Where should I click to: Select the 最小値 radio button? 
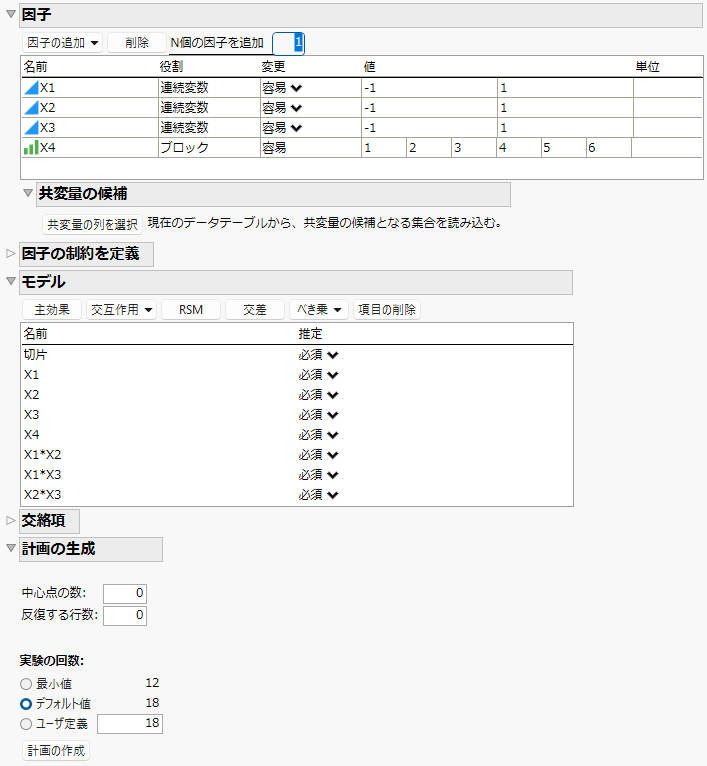[x=26, y=684]
